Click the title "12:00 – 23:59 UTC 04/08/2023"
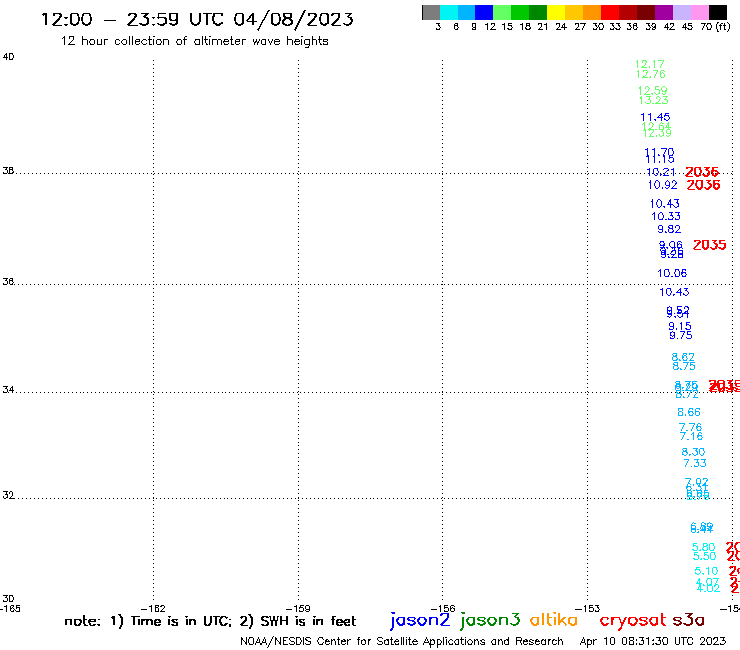Viewport: 740px width, 650px height. coord(197,19)
